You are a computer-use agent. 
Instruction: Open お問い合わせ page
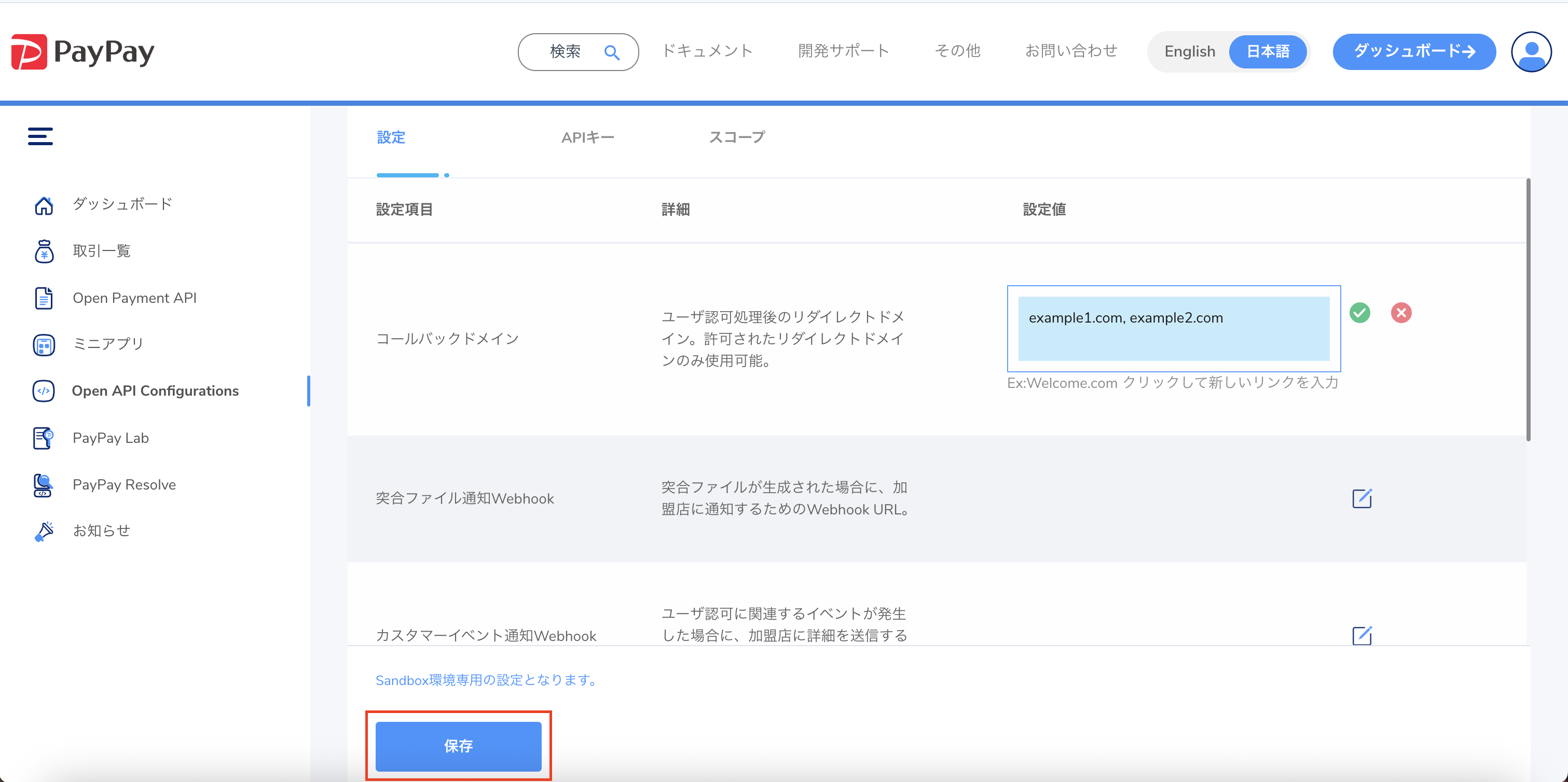point(1071,51)
